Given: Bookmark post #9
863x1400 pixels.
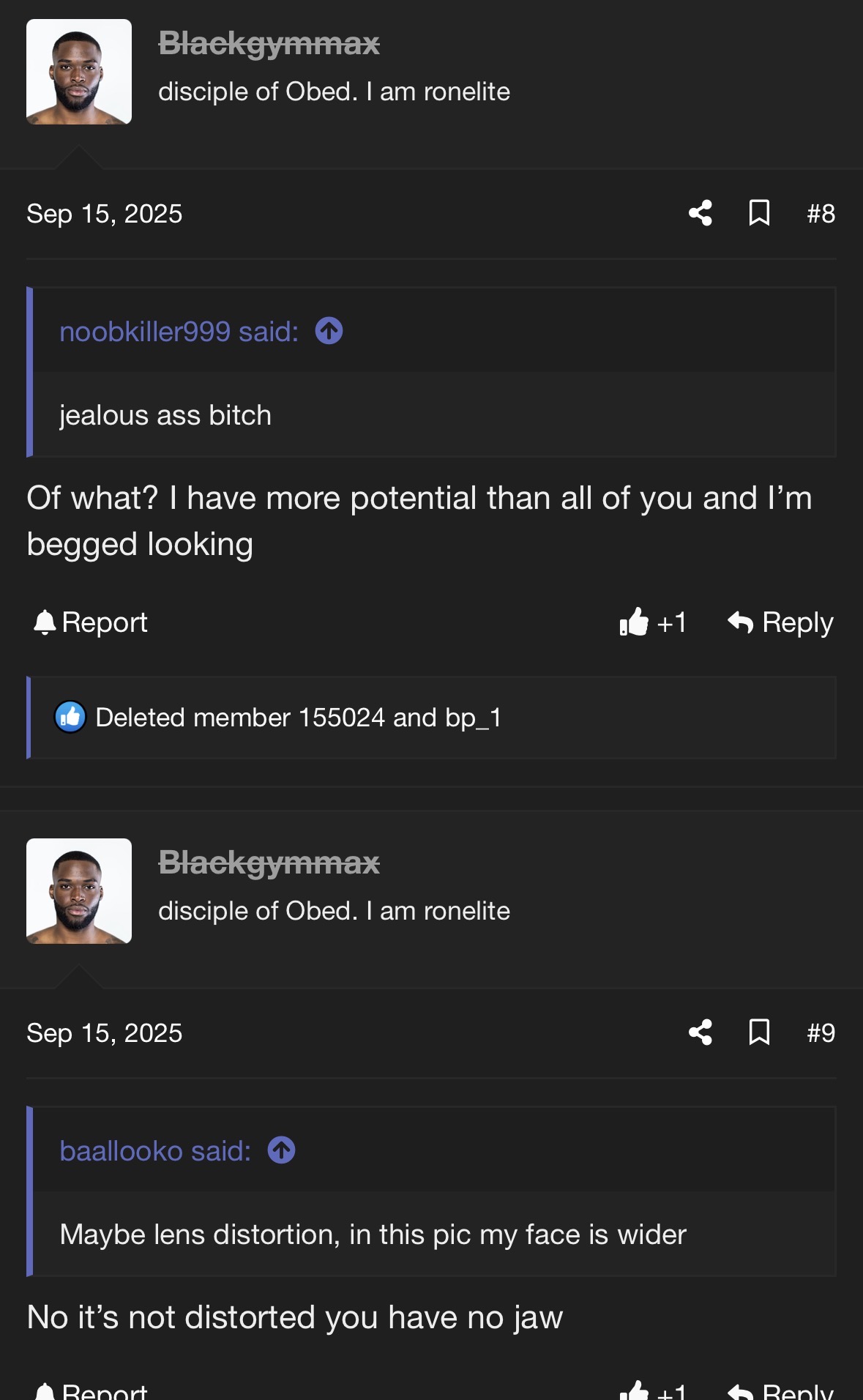Looking at the screenshot, I should (759, 1032).
